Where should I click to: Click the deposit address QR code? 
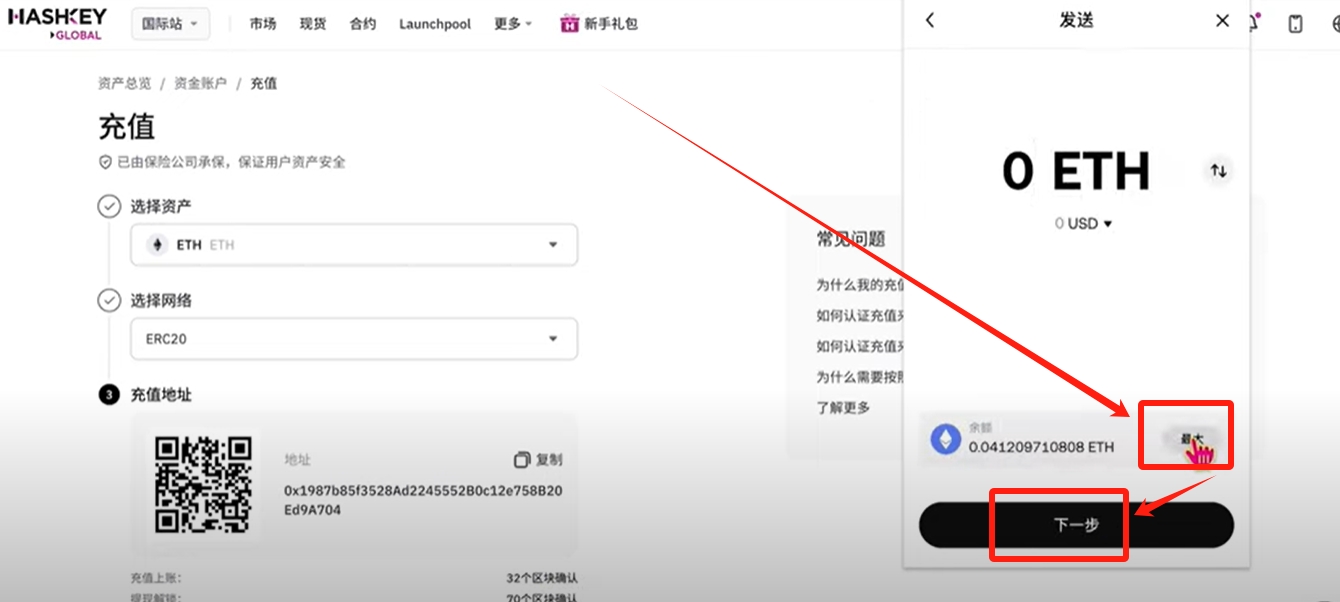point(202,485)
